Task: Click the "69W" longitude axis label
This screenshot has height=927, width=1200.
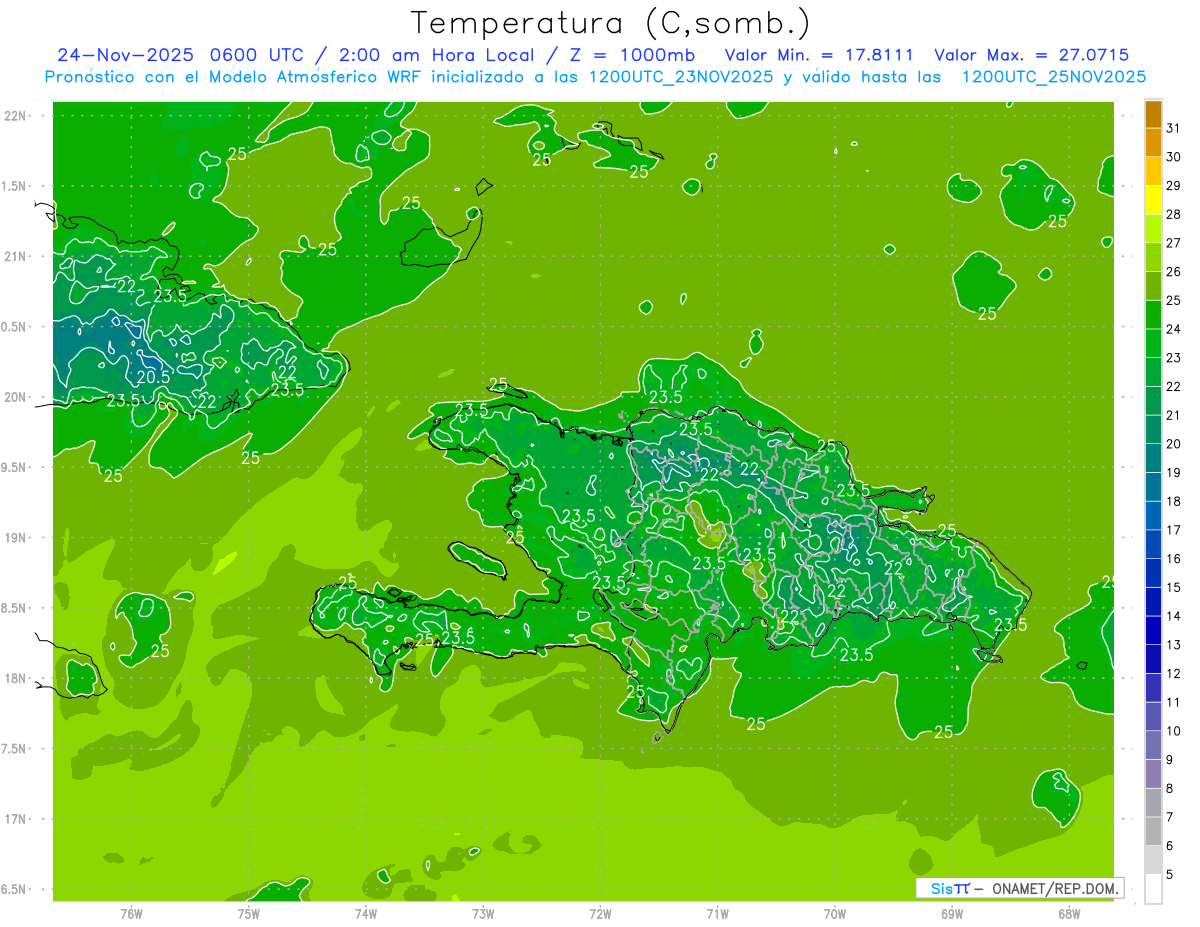Action: (952, 913)
